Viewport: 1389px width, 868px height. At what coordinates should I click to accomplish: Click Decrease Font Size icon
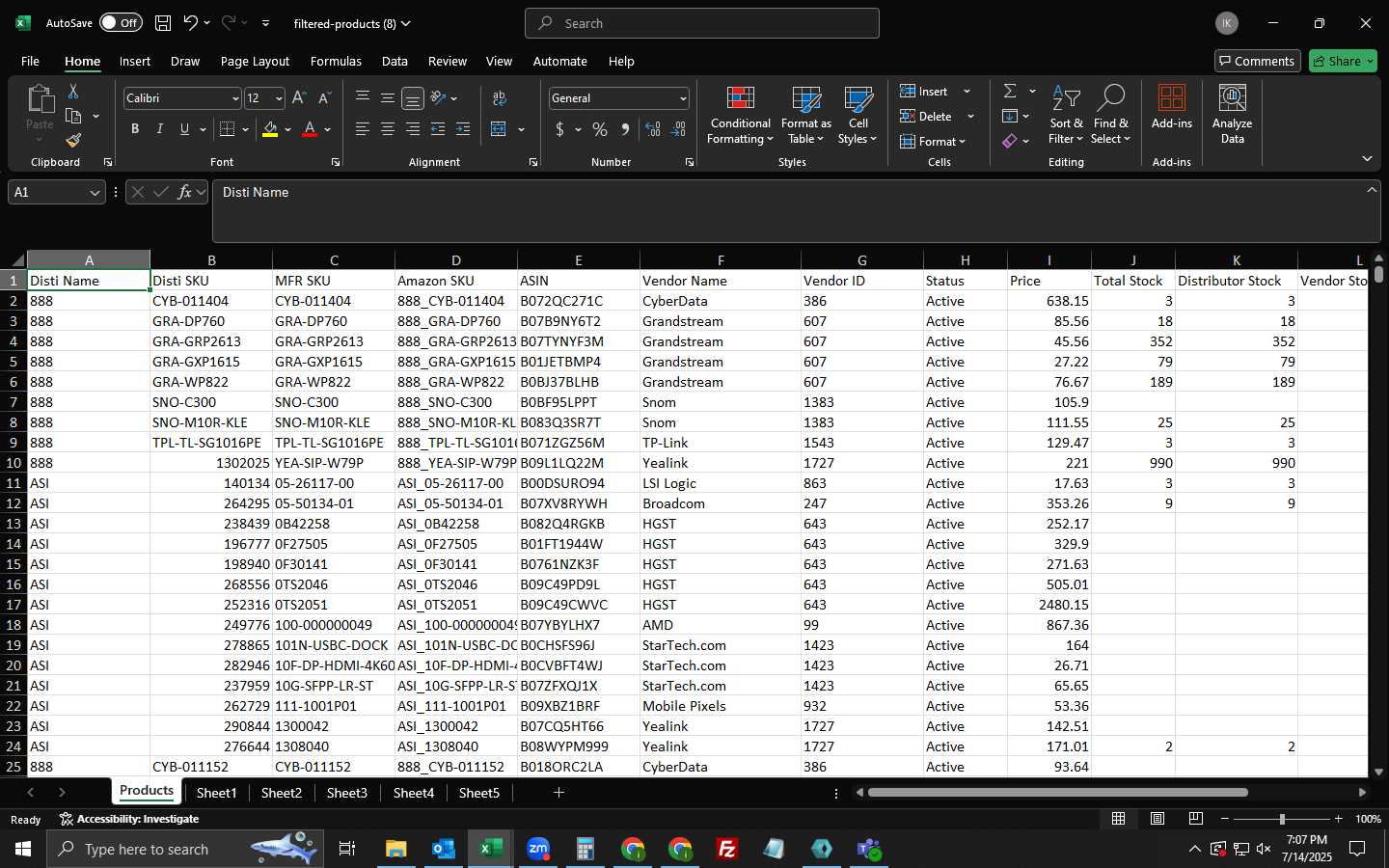click(324, 98)
